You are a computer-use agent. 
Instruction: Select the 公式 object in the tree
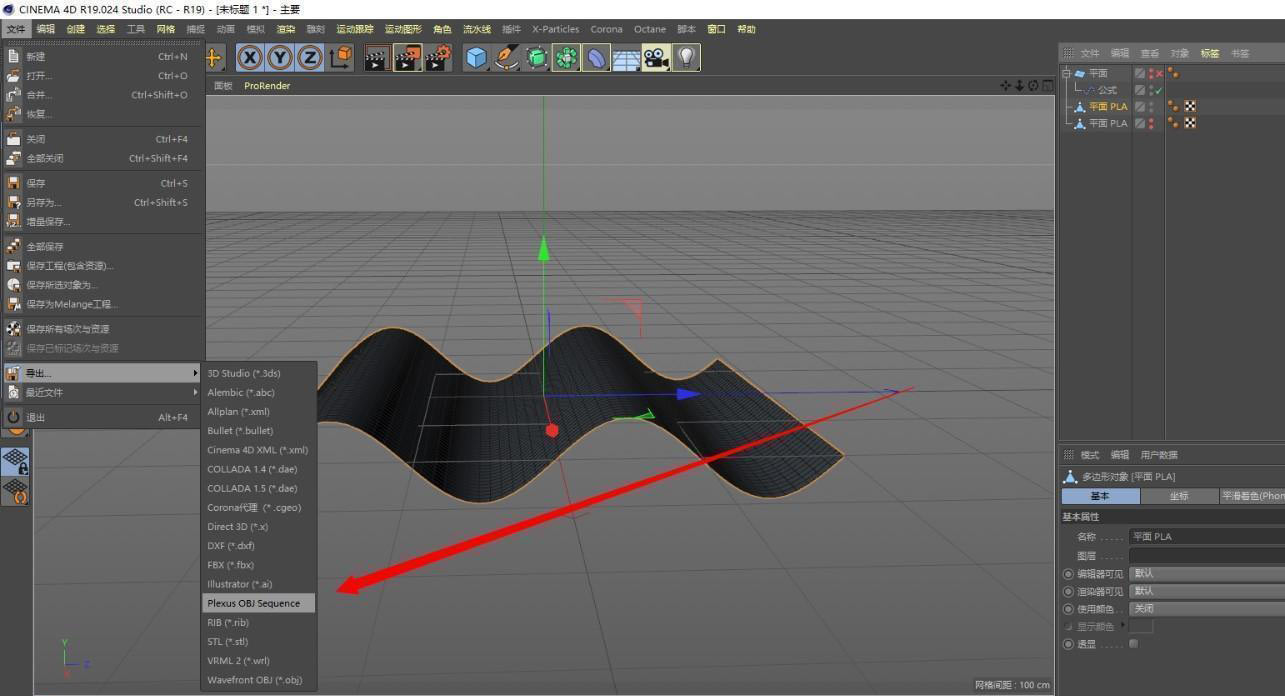[1107, 90]
